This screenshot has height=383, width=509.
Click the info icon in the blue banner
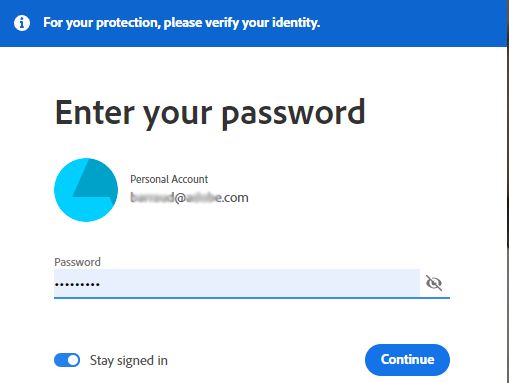pos(22,23)
